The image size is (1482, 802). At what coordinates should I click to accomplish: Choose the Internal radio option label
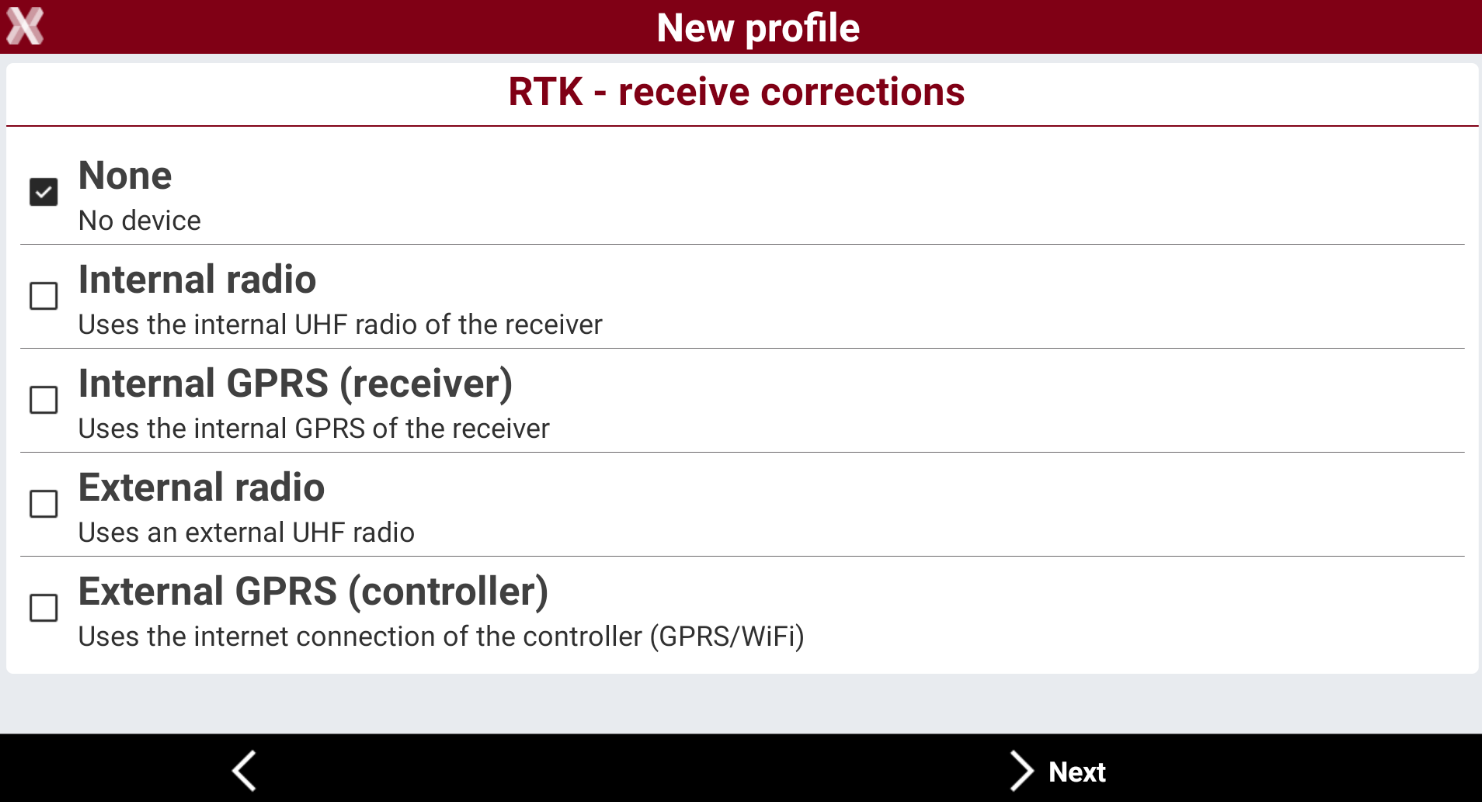tap(197, 280)
